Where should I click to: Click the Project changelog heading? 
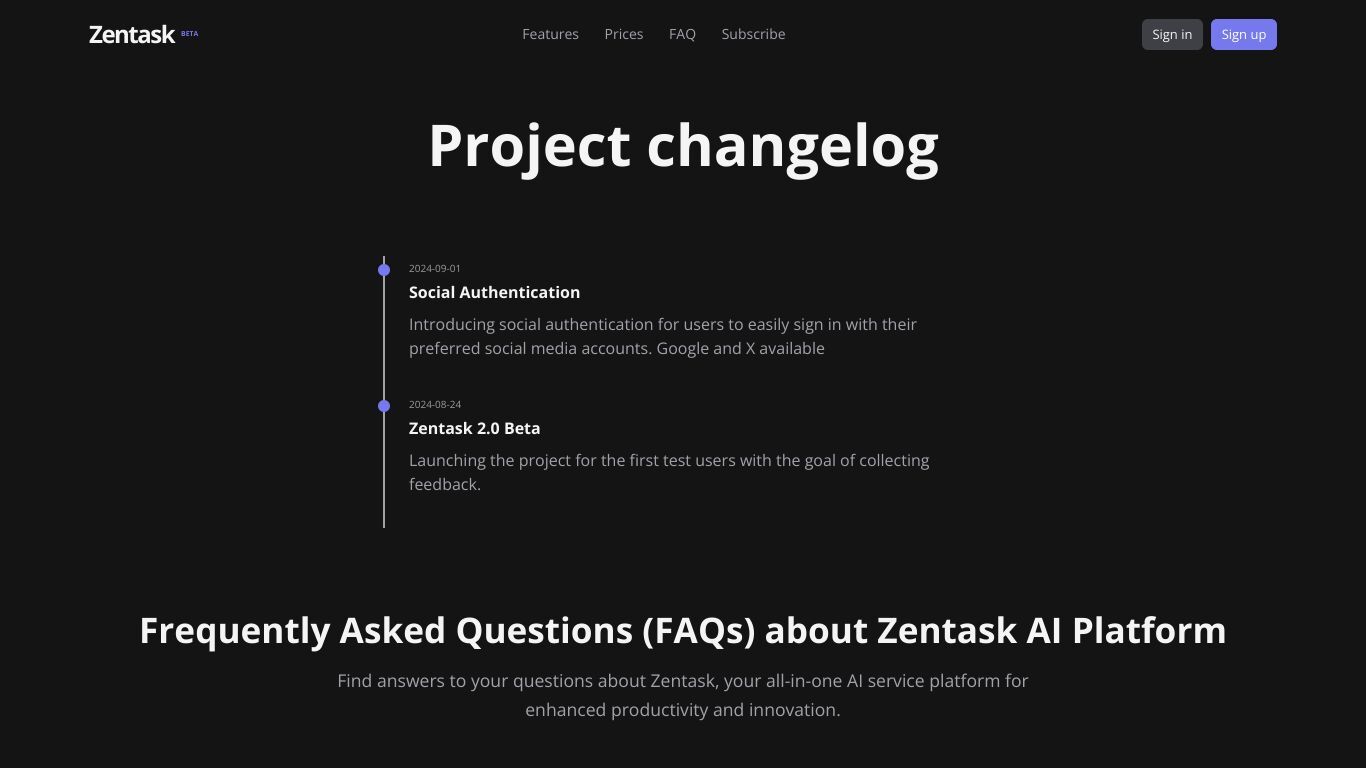click(x=683, y=146)
